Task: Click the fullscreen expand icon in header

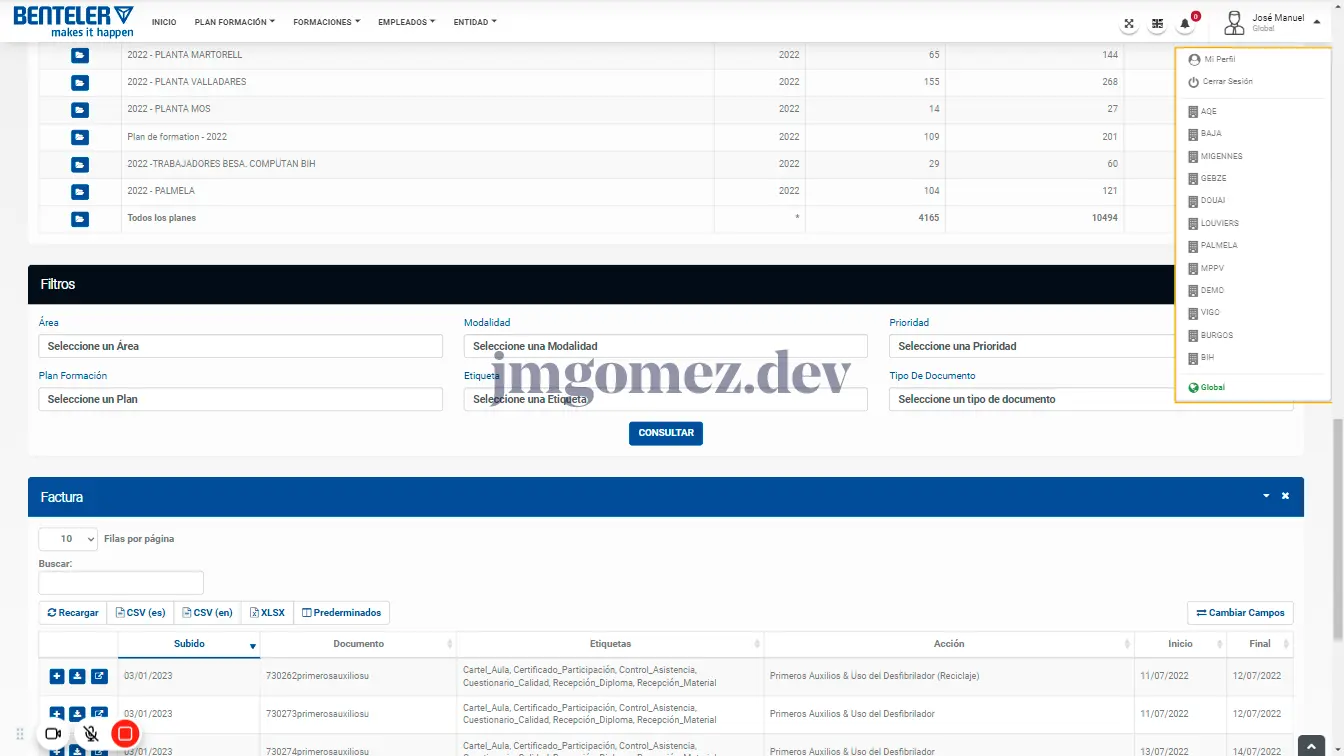Action: (x=1129, y=24)
